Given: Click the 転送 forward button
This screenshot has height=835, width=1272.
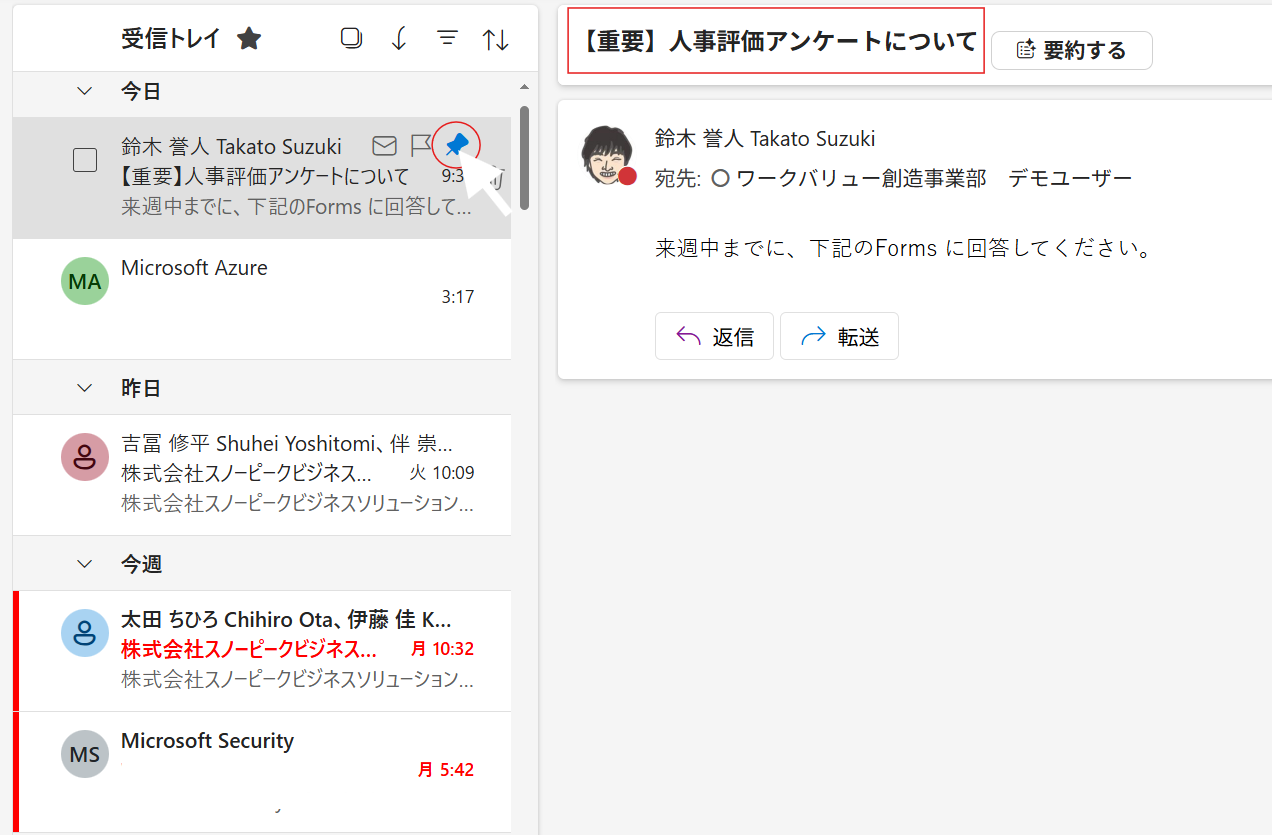Looking at the screenshot, I should pyautogui.click(x=839, y=337).
